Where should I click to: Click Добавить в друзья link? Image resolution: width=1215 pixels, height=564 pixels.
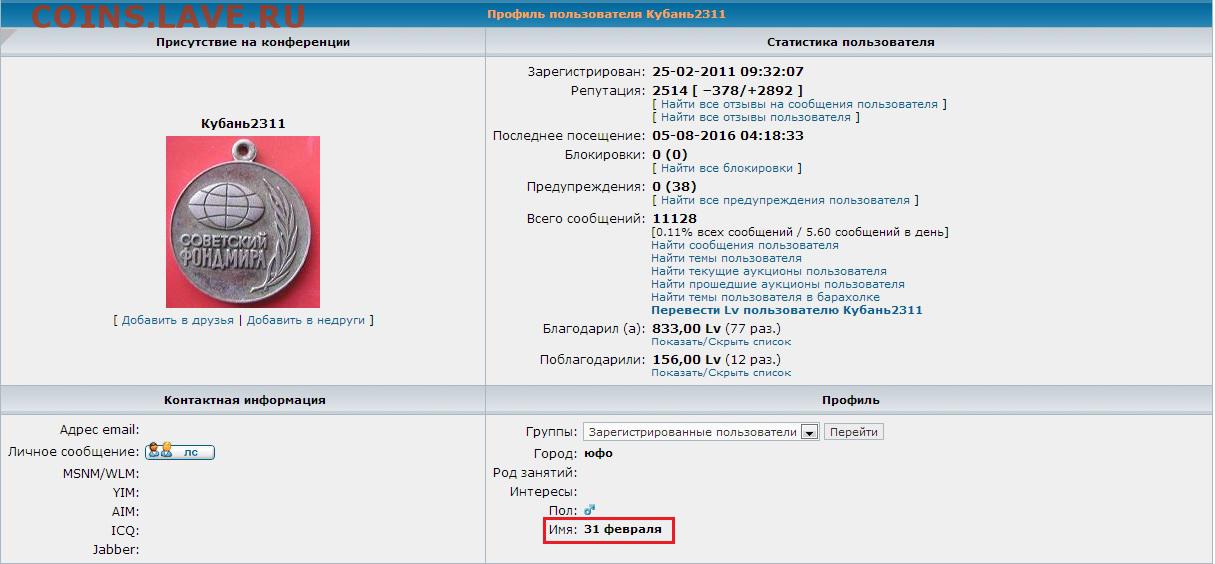178,320
